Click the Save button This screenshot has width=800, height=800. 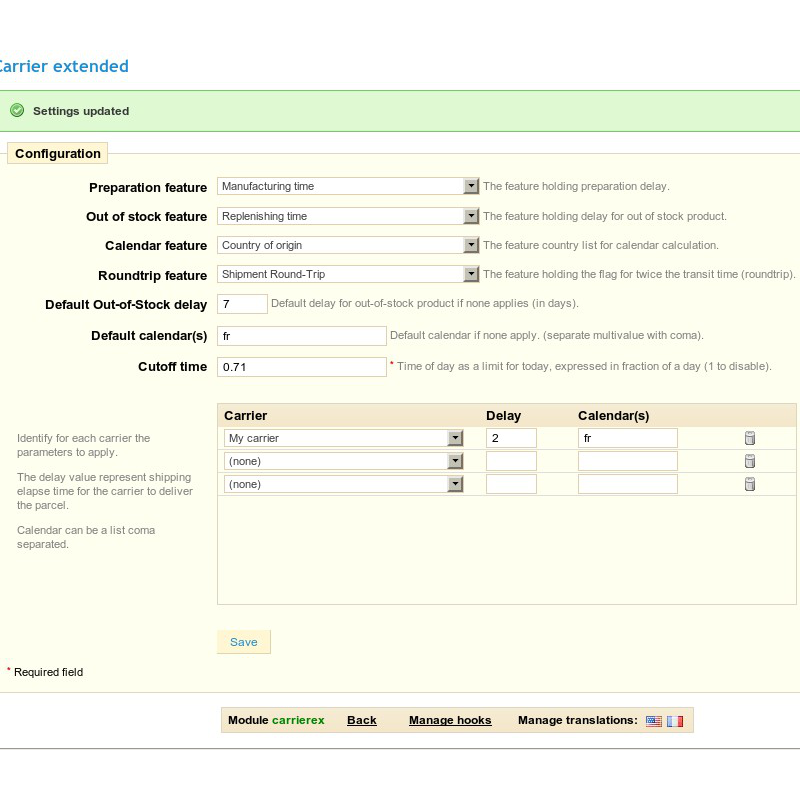click(243, 642)
